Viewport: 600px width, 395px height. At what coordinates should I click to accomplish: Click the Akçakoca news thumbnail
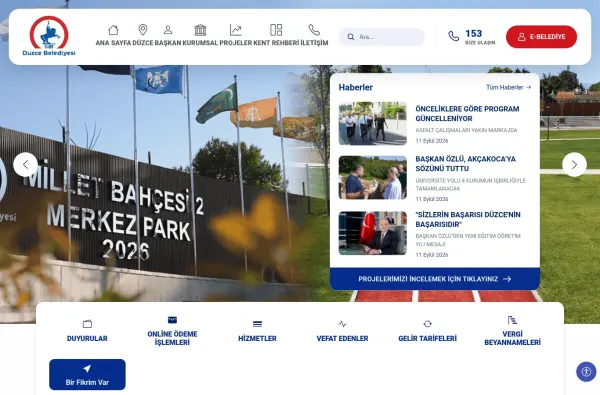pos(372,178)
